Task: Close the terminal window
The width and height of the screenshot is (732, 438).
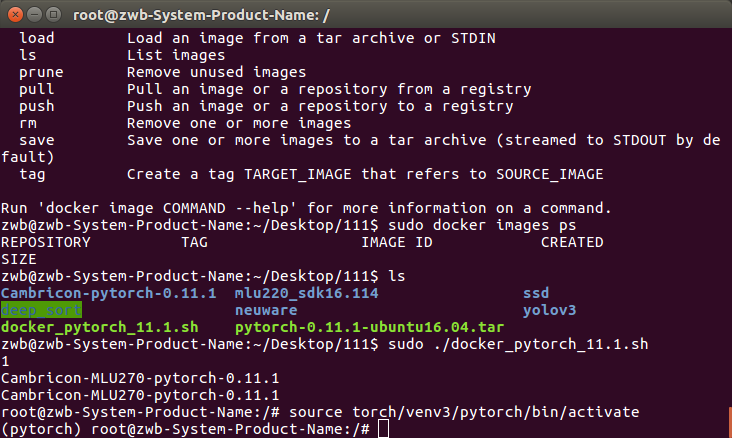Action: pos(15,15)
